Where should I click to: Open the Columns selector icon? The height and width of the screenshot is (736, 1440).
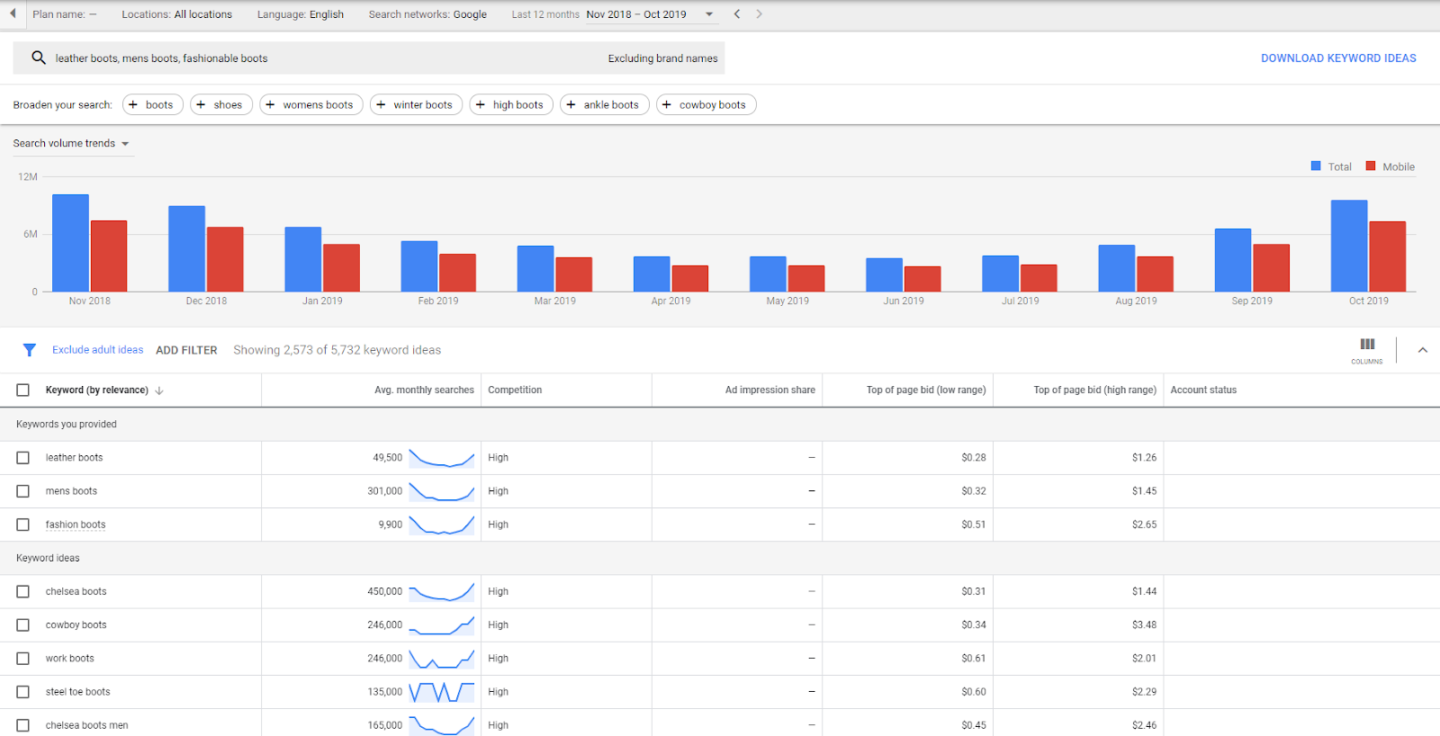[x=1367, y=345]
